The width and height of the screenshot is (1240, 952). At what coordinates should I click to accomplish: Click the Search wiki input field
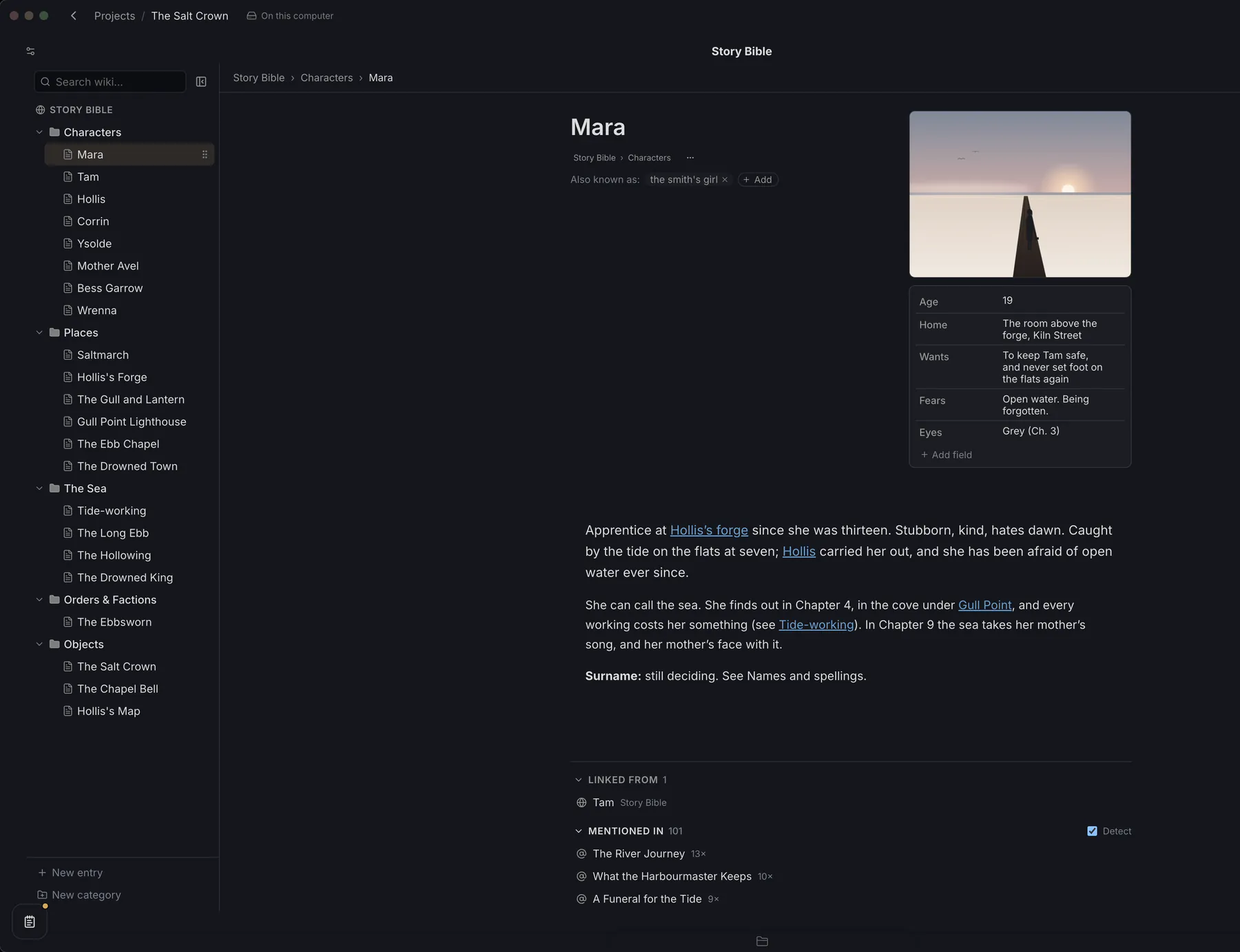110,82
